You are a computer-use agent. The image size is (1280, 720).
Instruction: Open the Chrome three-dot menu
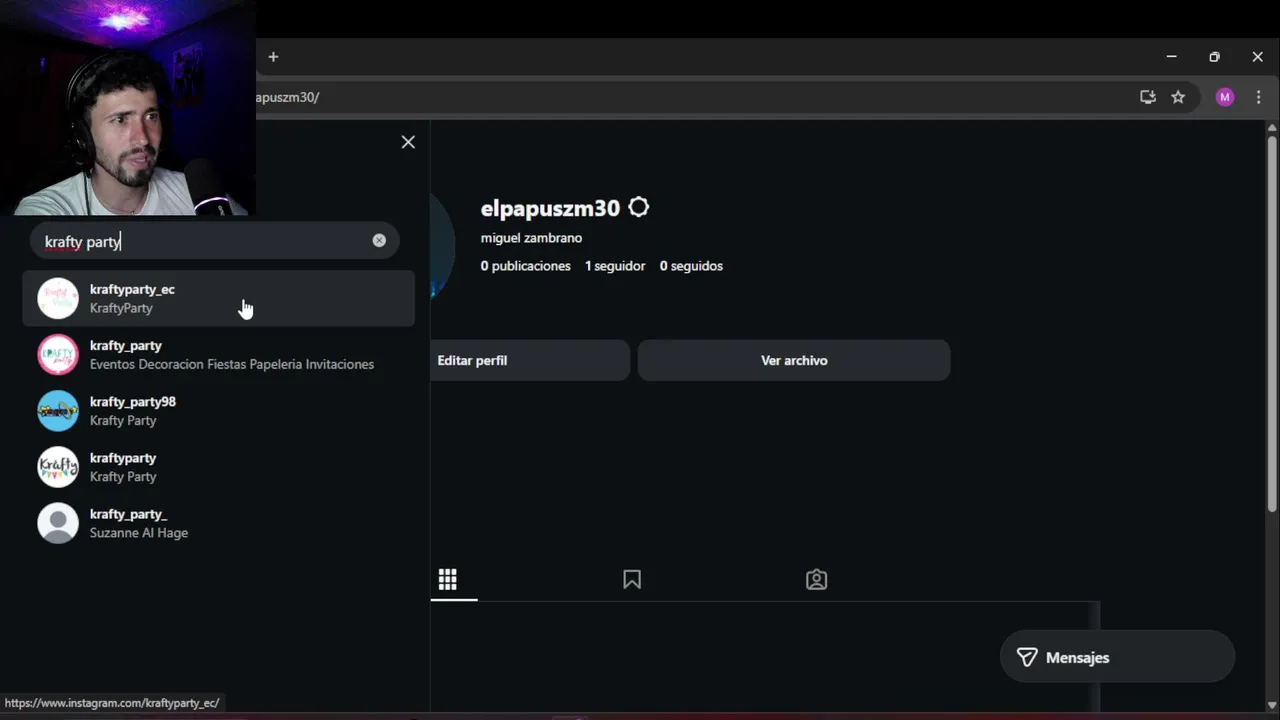1258,97
